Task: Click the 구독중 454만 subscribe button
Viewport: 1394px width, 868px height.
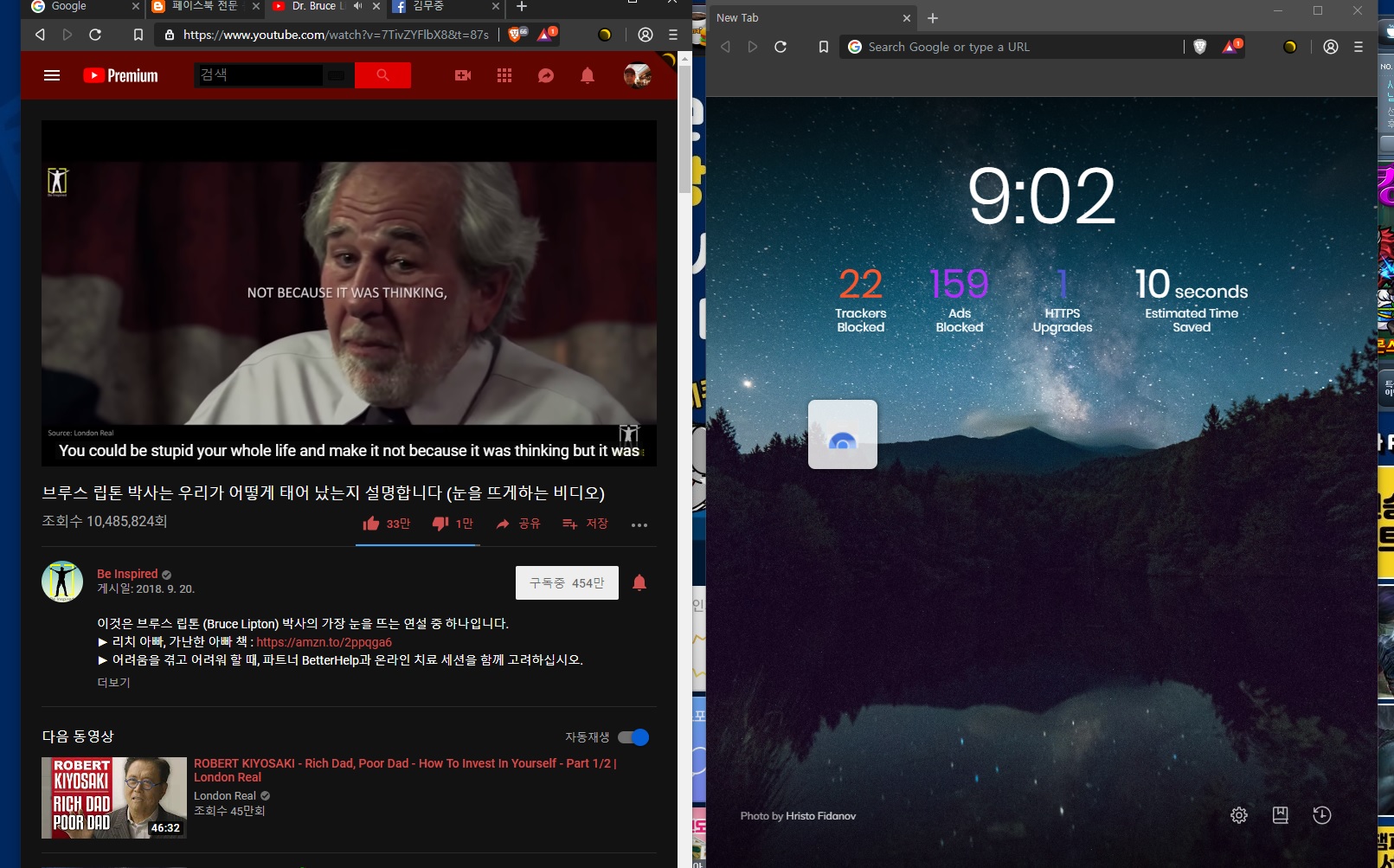Action: [x=567, y=583]
